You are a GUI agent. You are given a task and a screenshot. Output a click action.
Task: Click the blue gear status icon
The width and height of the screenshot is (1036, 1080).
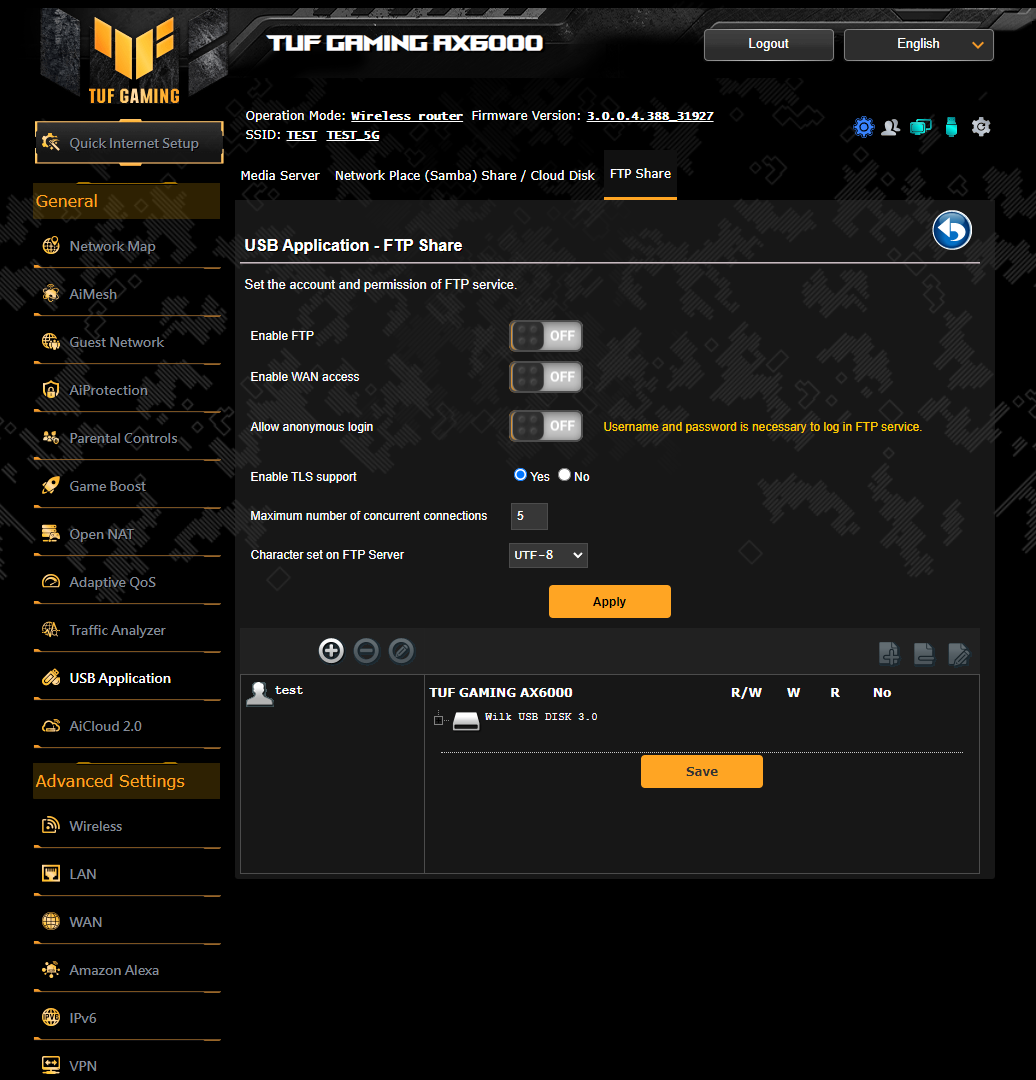[x=864, y=127]
